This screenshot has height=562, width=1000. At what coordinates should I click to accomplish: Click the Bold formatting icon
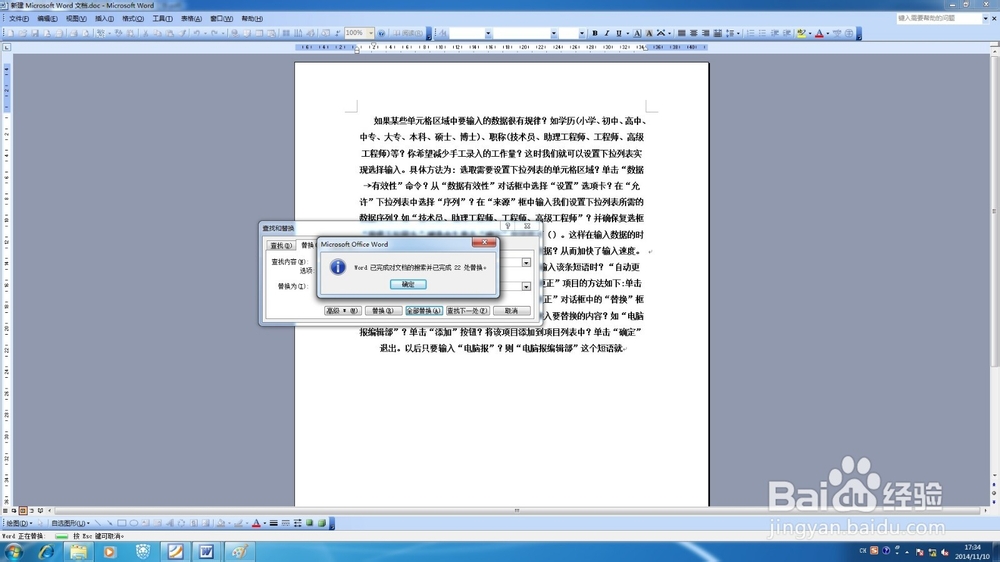[594, 33]
